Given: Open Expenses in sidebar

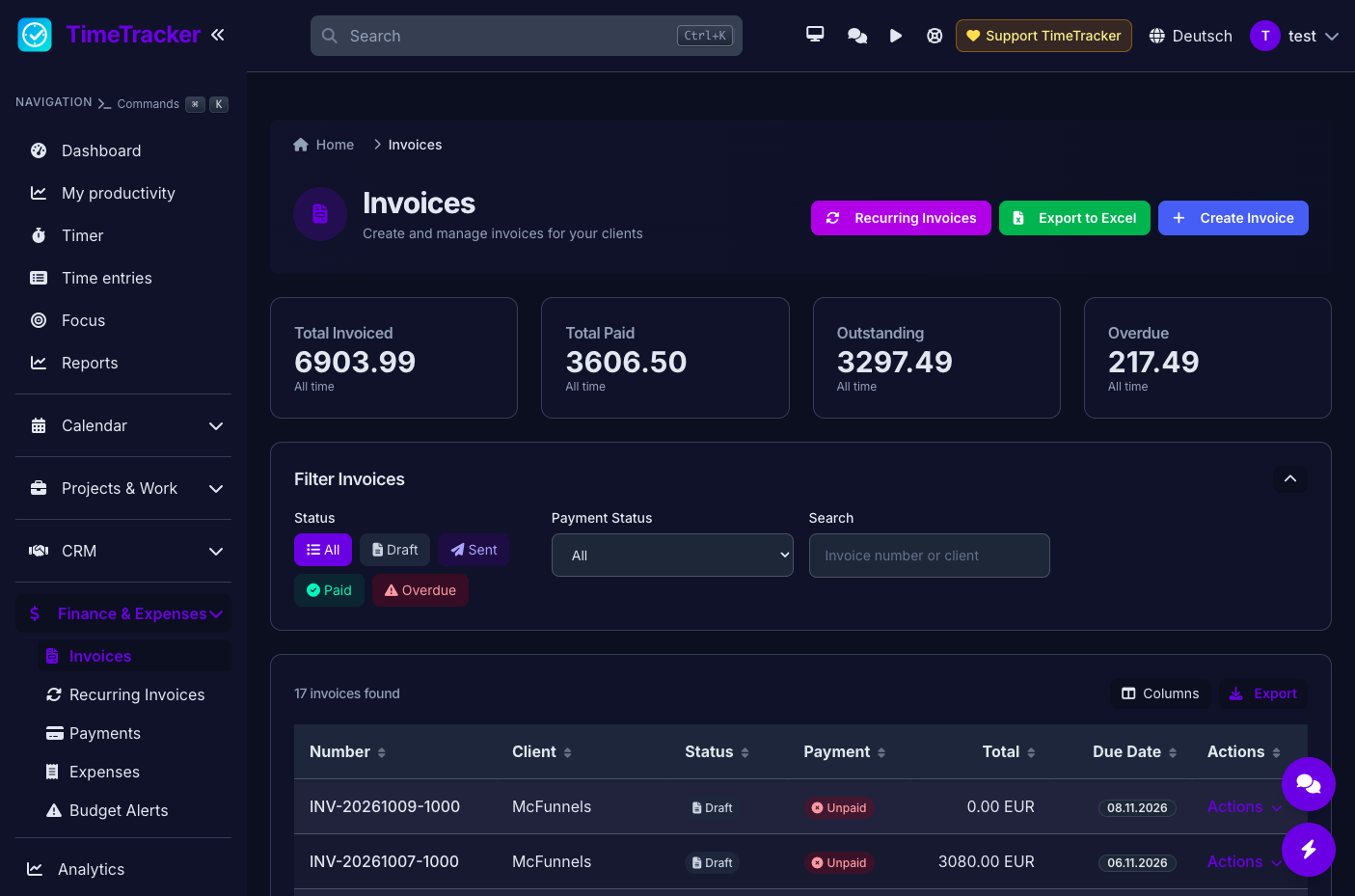Looking at the screenshot, I should [x=135, y=772].
